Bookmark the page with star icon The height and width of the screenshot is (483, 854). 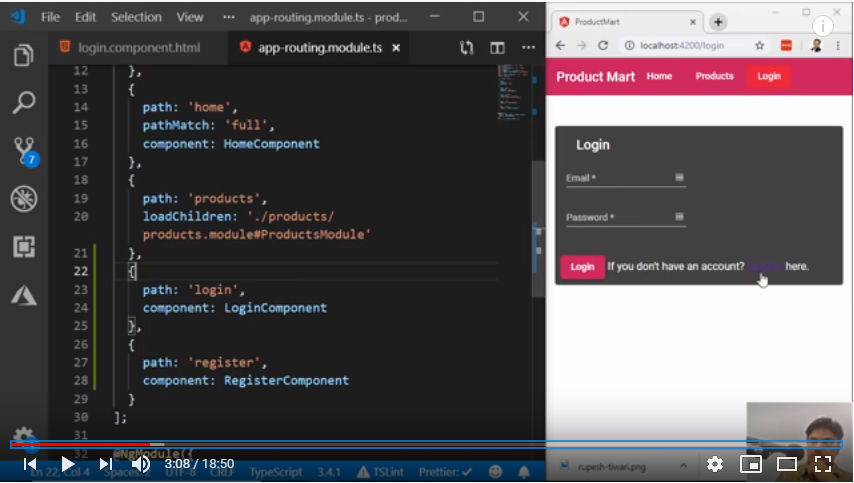[x=760, y=46]
